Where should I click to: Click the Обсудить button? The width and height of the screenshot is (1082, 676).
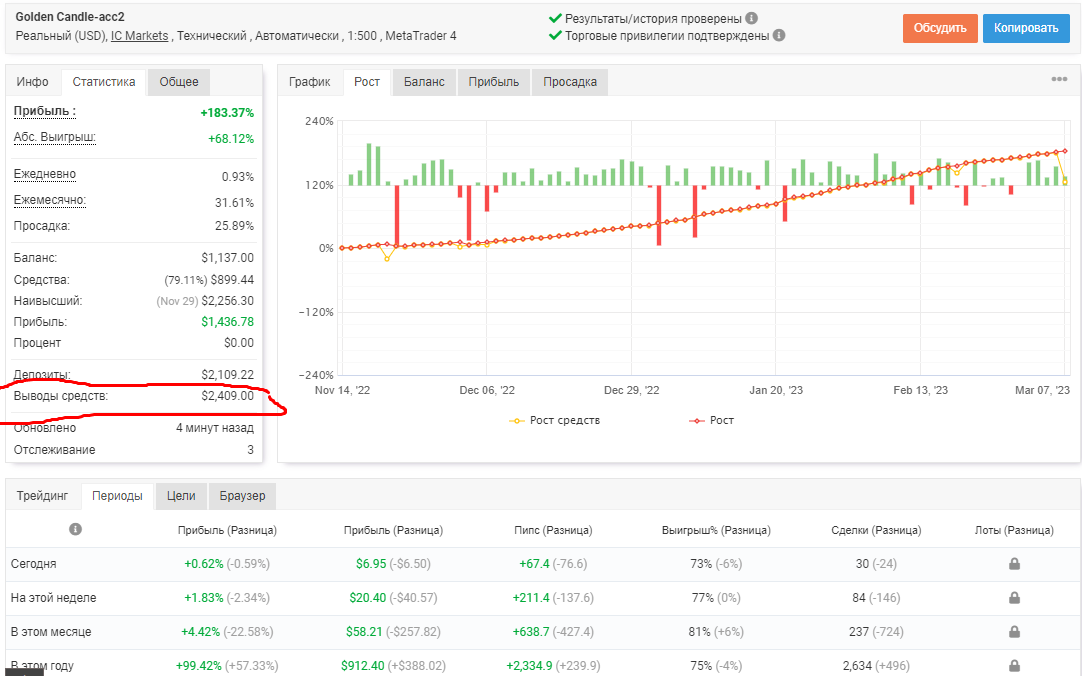pos(940,28)
